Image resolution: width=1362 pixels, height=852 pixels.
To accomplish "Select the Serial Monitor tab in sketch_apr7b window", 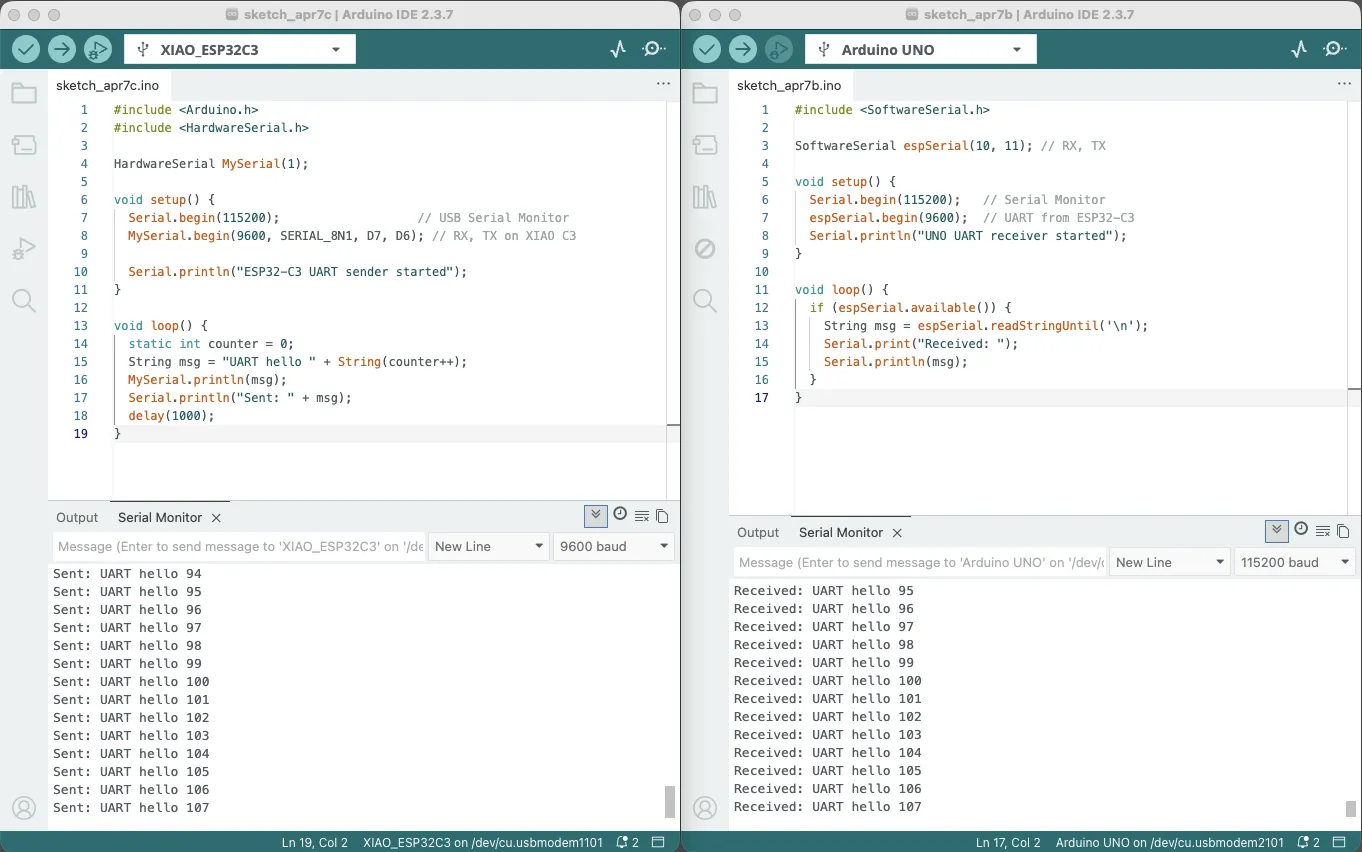I will (841, 533).
